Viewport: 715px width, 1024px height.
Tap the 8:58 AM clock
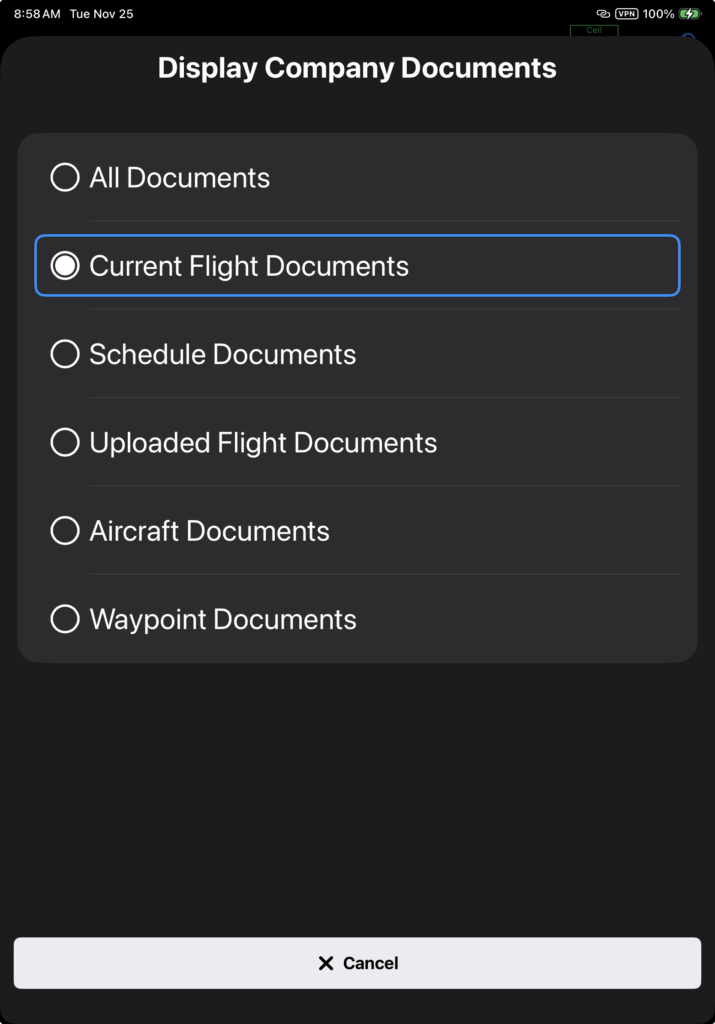(37, 14)
